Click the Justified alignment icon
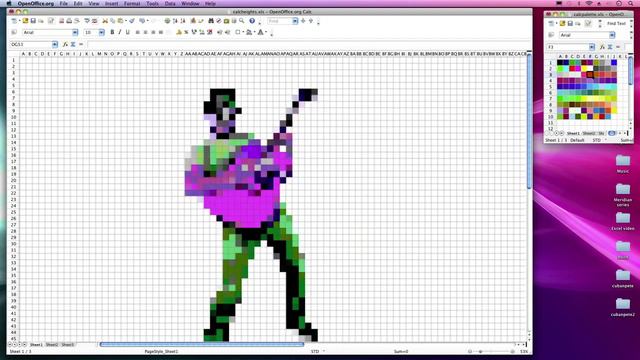Image resolution: width=640 pixels, height=360 pixels. (x=161, y=32)
